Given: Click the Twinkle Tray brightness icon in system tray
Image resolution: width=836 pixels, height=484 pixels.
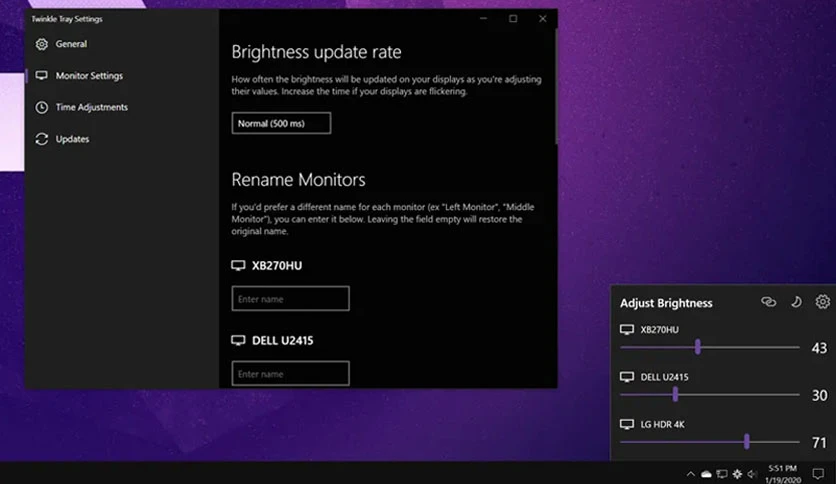Looking at the screenshot, I should 737,474.
